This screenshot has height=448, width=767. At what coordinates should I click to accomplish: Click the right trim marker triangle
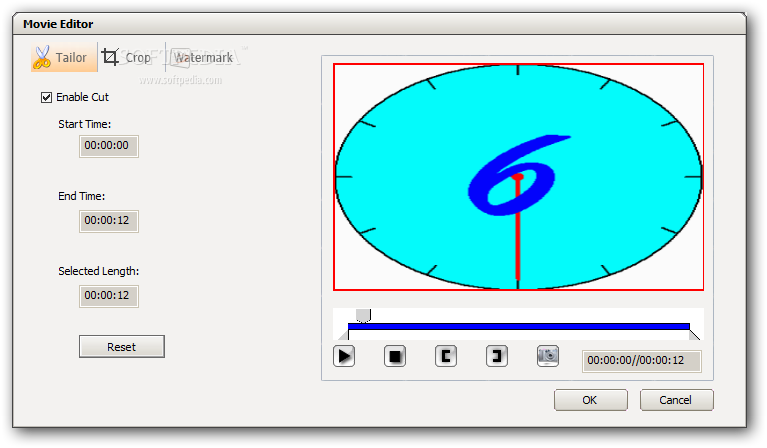(x=694, y=335)
